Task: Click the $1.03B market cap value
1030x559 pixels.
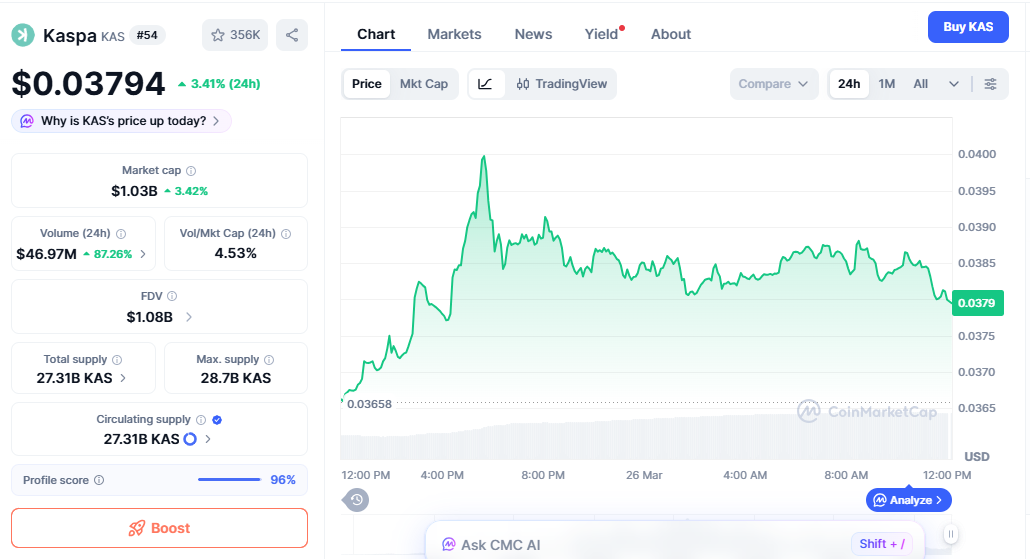Action: tap(134, 191)
